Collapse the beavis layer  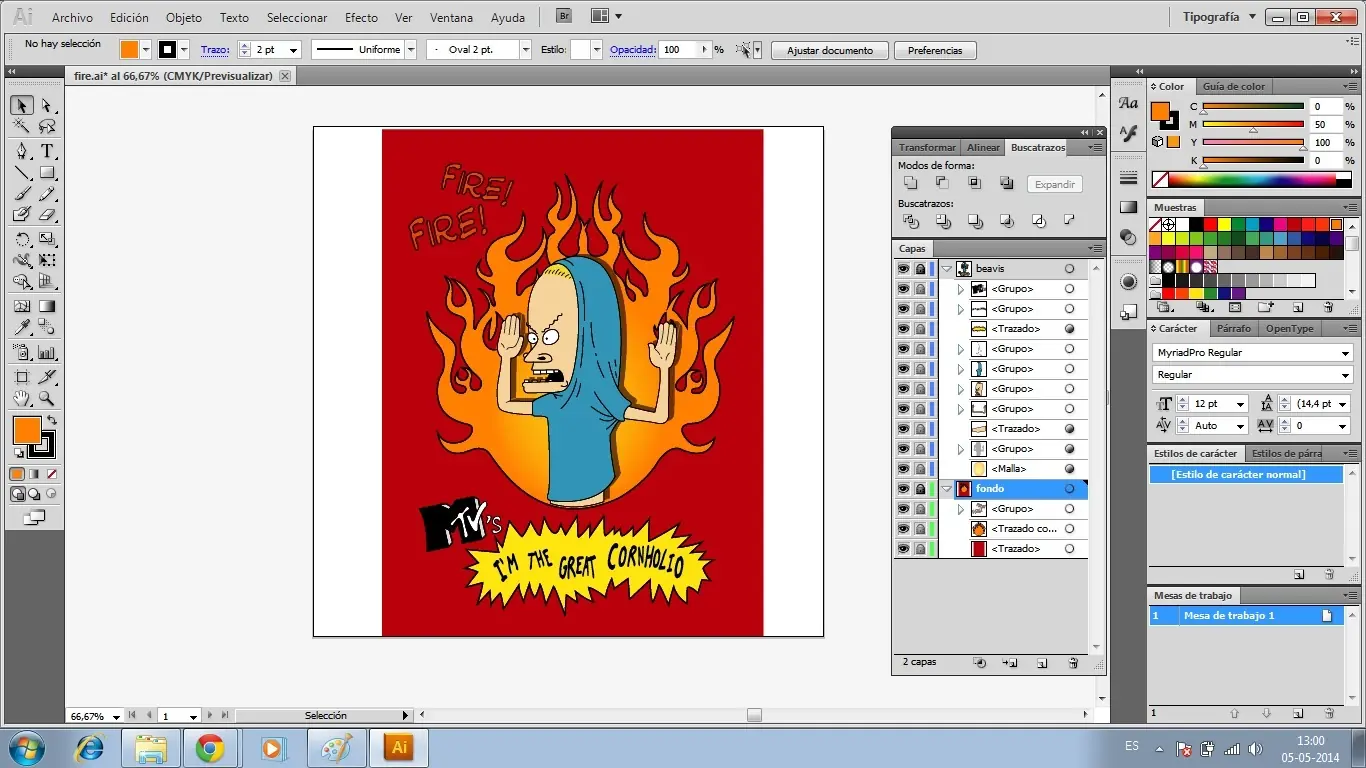point(946,269)
